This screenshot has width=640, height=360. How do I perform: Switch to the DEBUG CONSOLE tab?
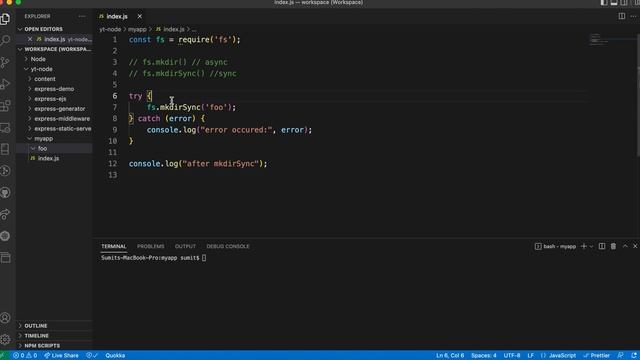[x=228, y=247]
